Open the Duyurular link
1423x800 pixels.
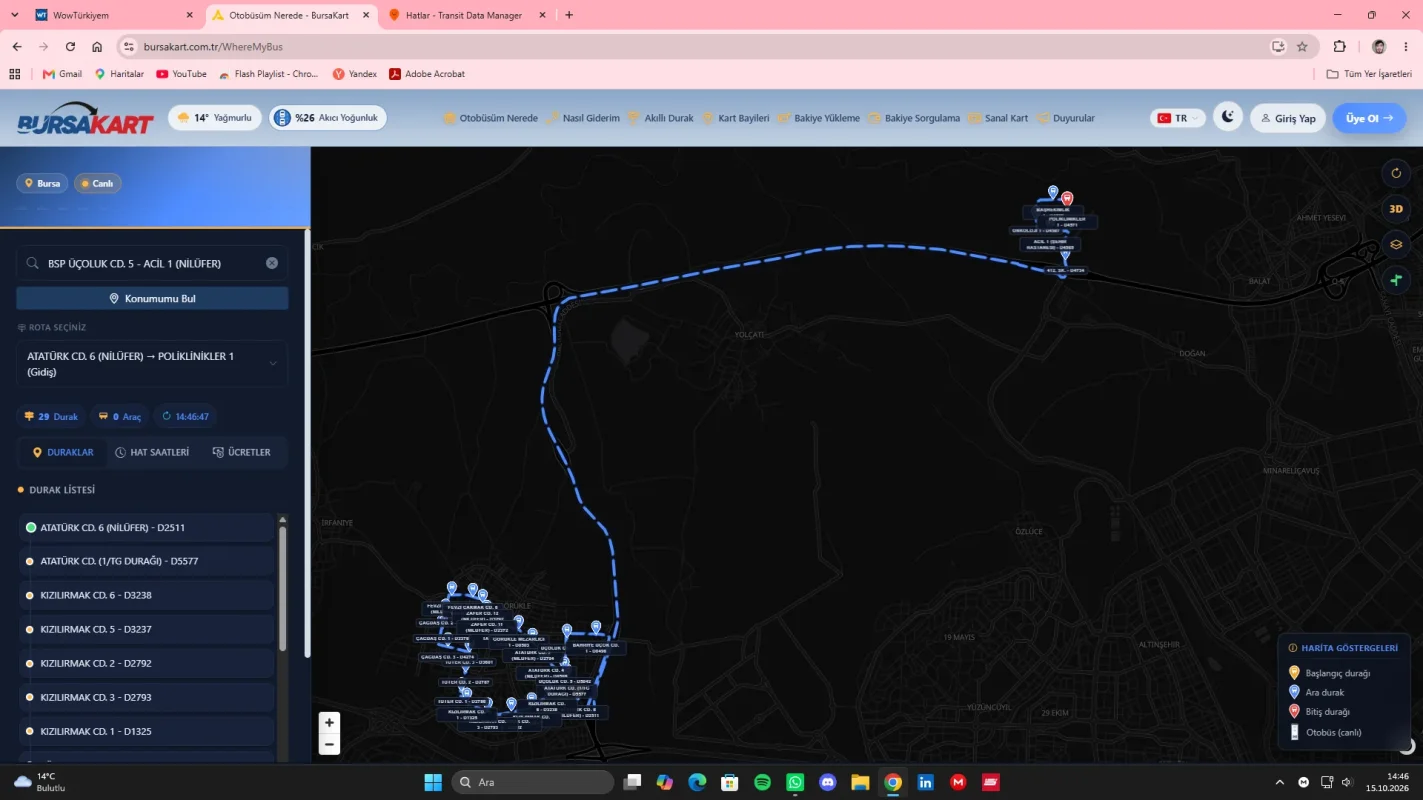pyautogui.click(x=1066, y=118)
